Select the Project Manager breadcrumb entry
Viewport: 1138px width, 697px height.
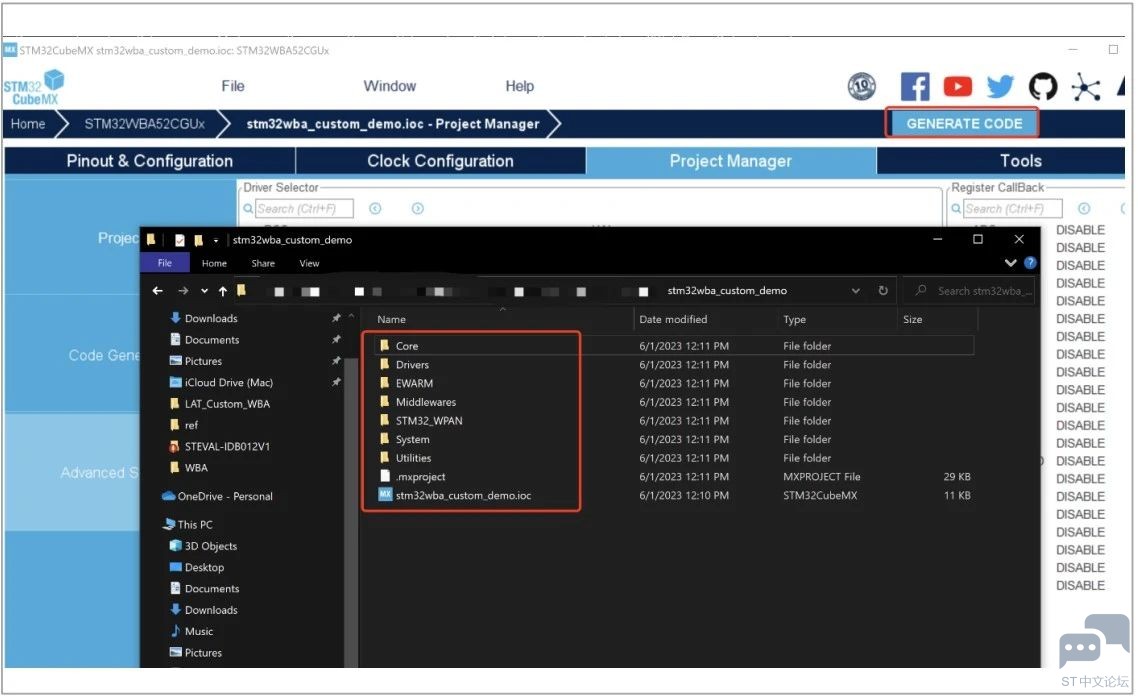point(393,124)
